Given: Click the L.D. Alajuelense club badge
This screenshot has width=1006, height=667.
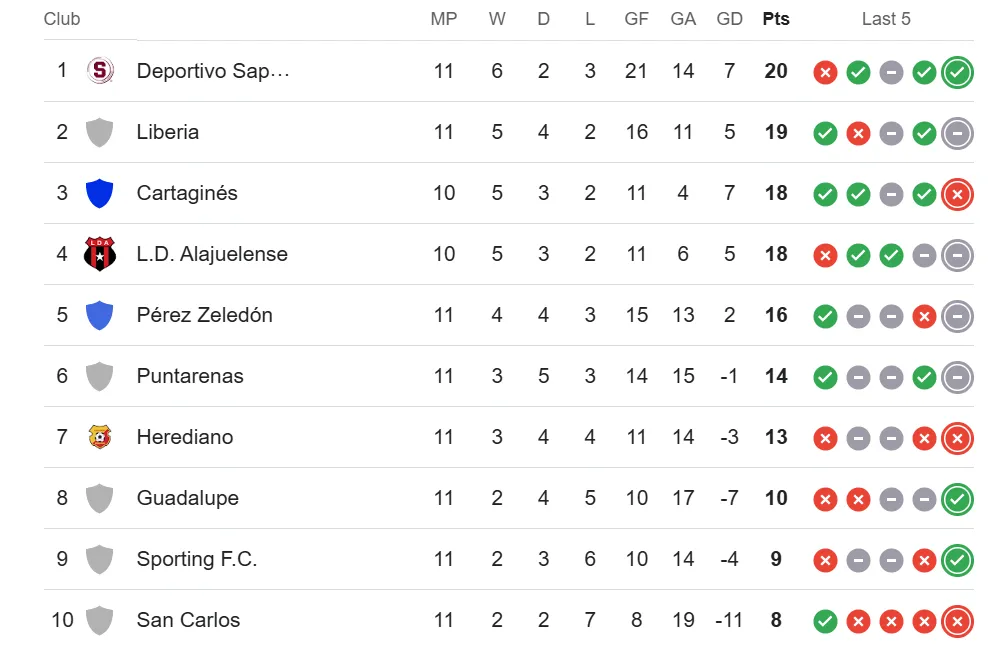Looking at the screenshot, I should coord(100,254).
